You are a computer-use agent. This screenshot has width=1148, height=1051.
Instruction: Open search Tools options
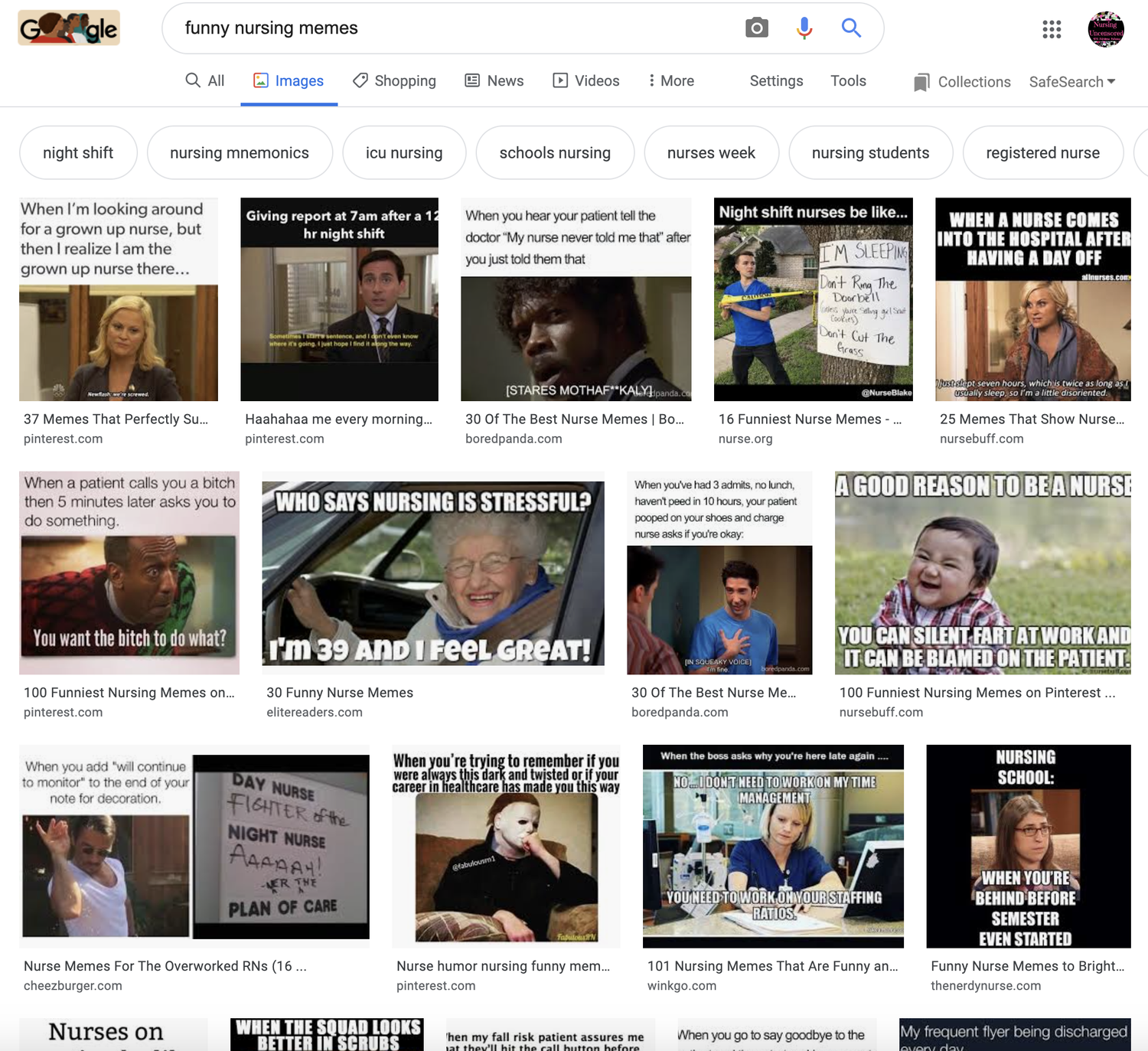pyautogui.click(x=848, y=80)
